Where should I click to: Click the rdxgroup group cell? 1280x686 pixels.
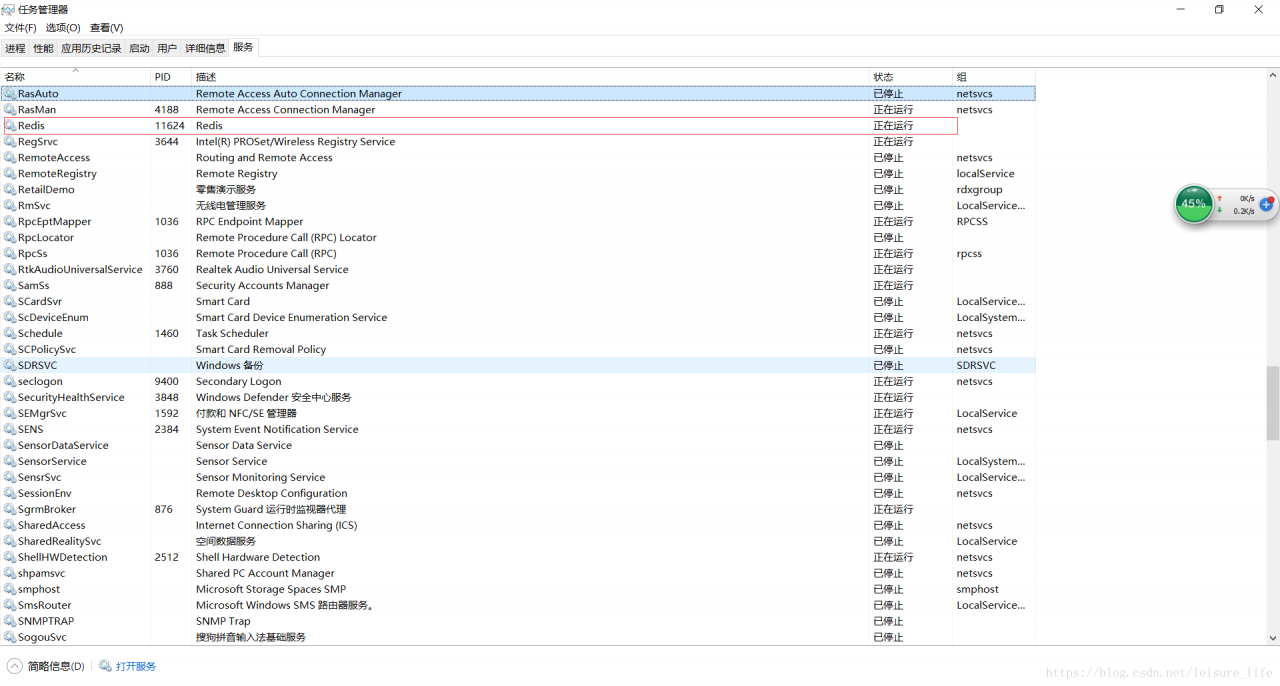[979, 189]
